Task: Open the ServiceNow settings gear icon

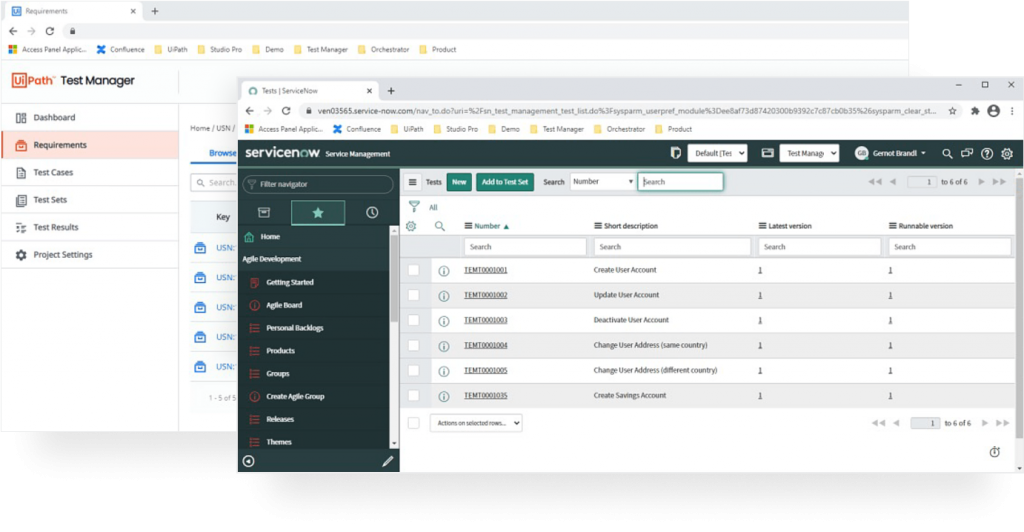Action: click(x=1007, y=154)
